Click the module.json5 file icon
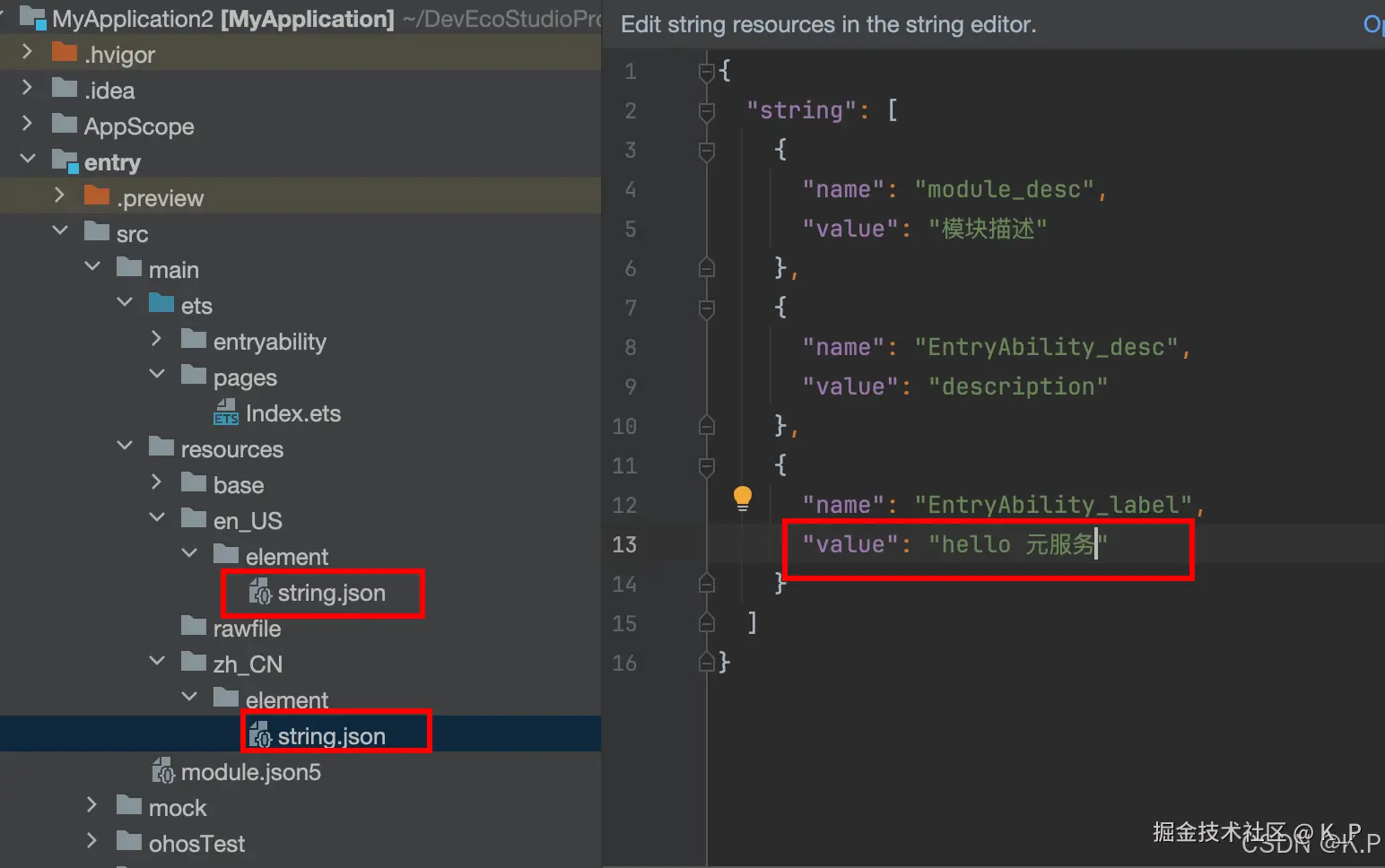1385x868 pixels. (x=163, y=771)
